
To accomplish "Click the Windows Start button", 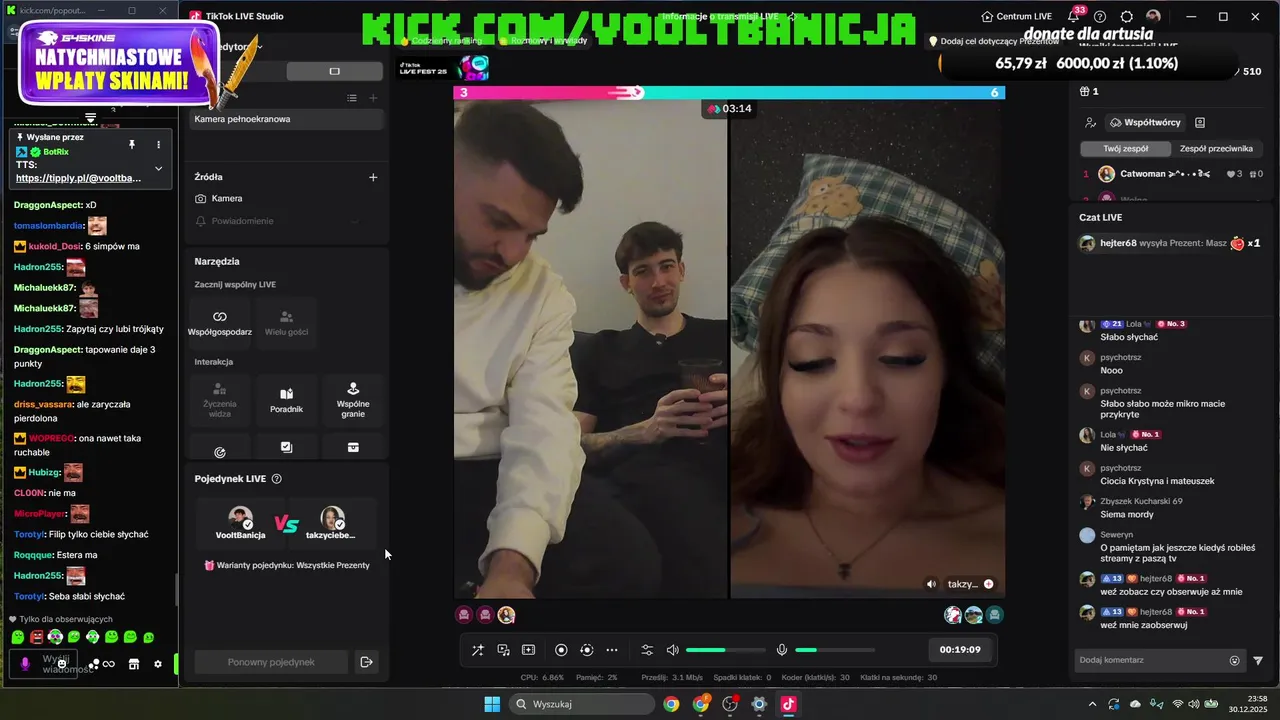I will click(492, 704).
